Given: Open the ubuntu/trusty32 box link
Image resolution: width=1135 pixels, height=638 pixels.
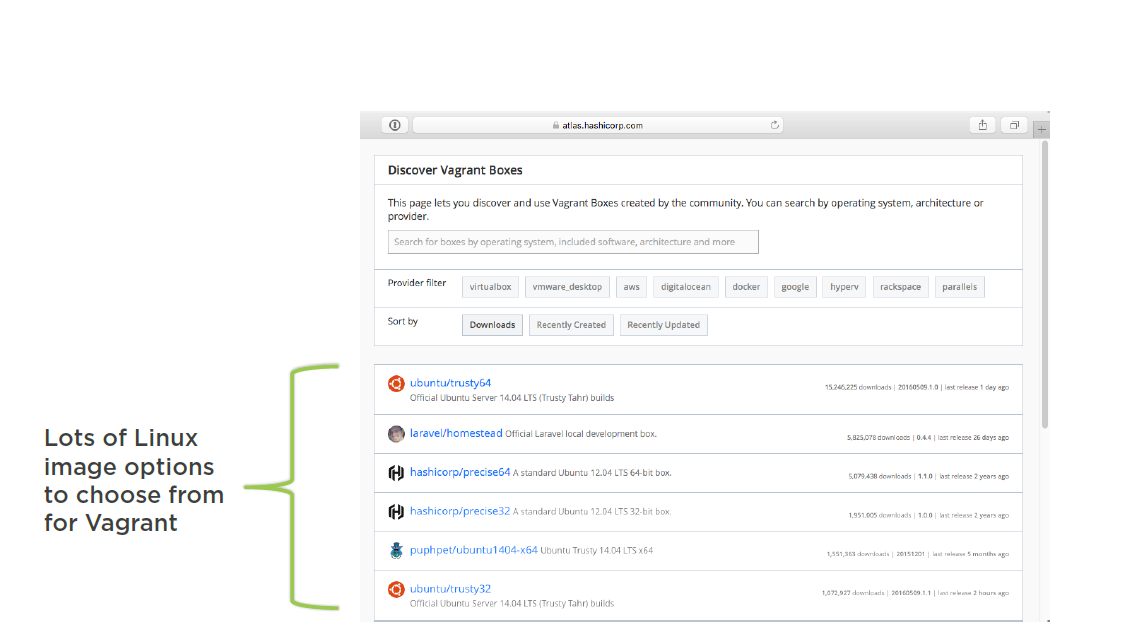Looking at the screenshot, I should (x=450, y=589).
